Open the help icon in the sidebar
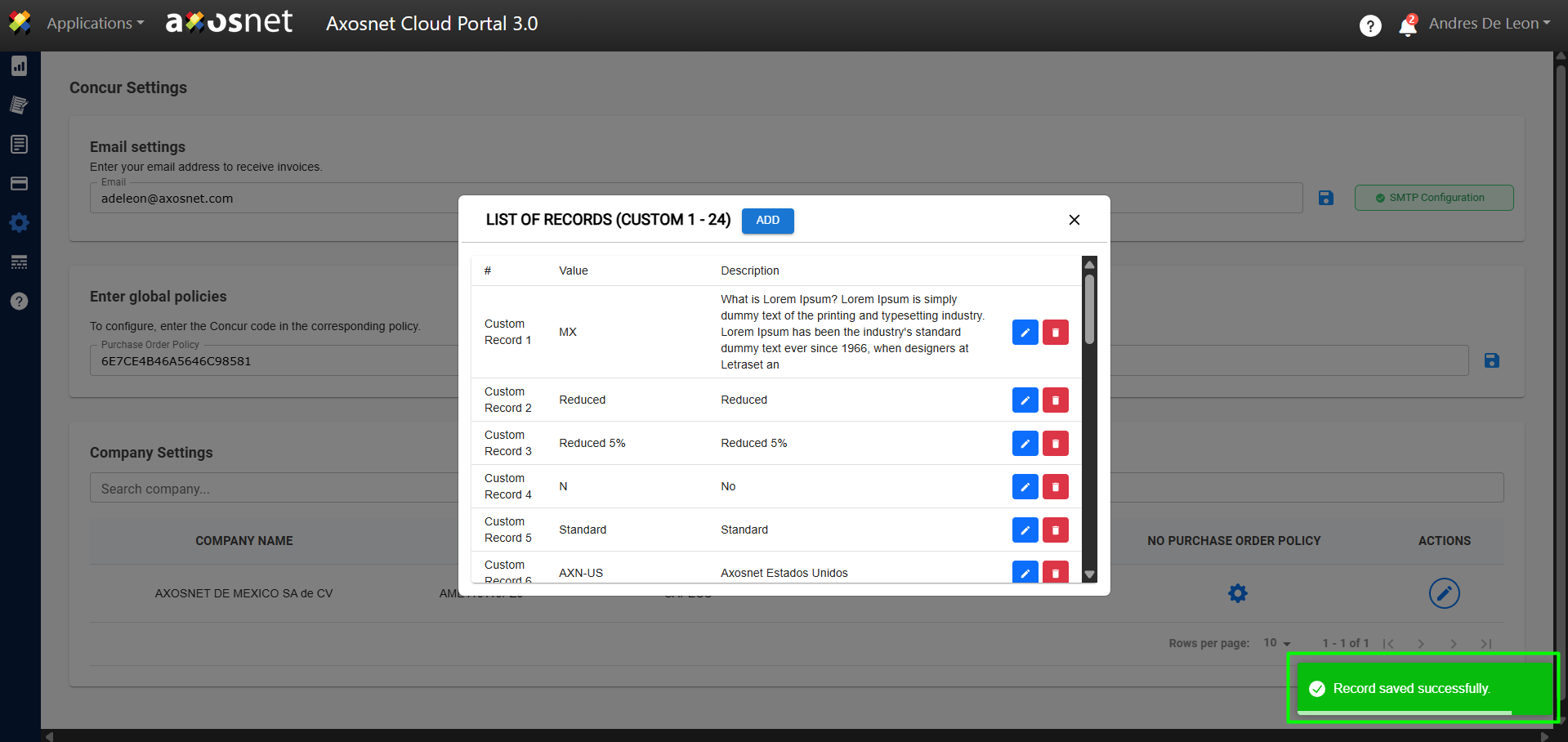 [x=20, y=301]
